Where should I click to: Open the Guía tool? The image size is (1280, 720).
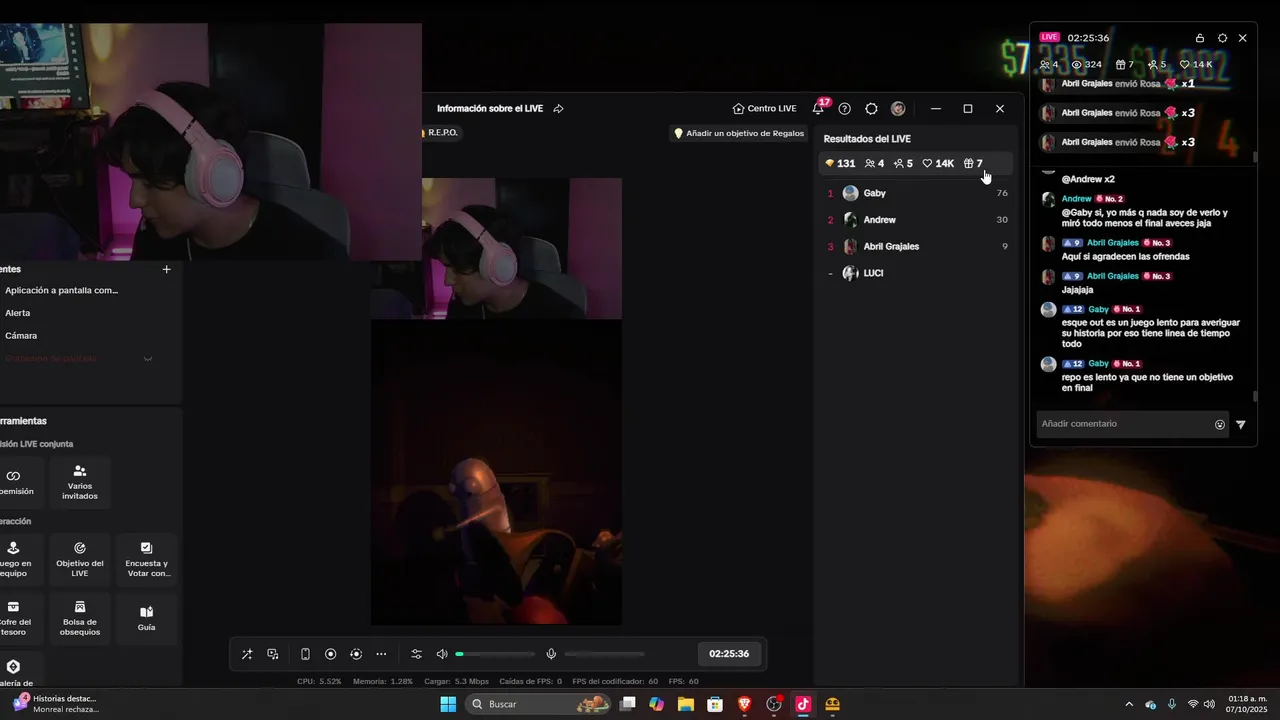pos(147,619)
